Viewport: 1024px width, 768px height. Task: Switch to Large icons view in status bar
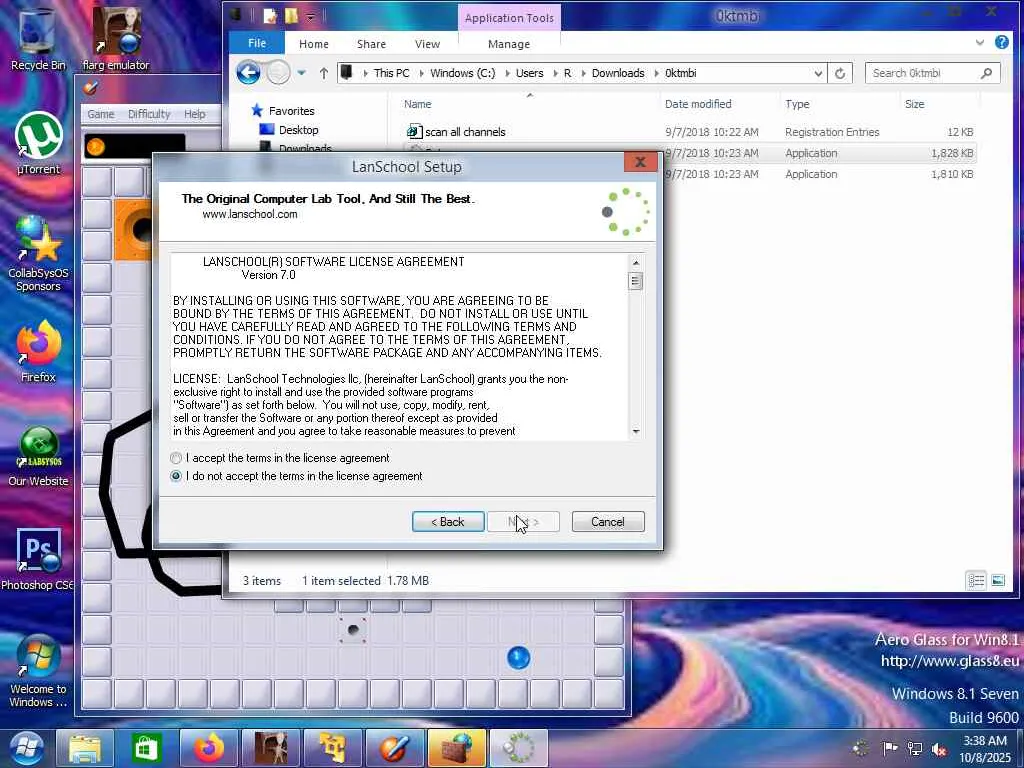tap(998, 580)
